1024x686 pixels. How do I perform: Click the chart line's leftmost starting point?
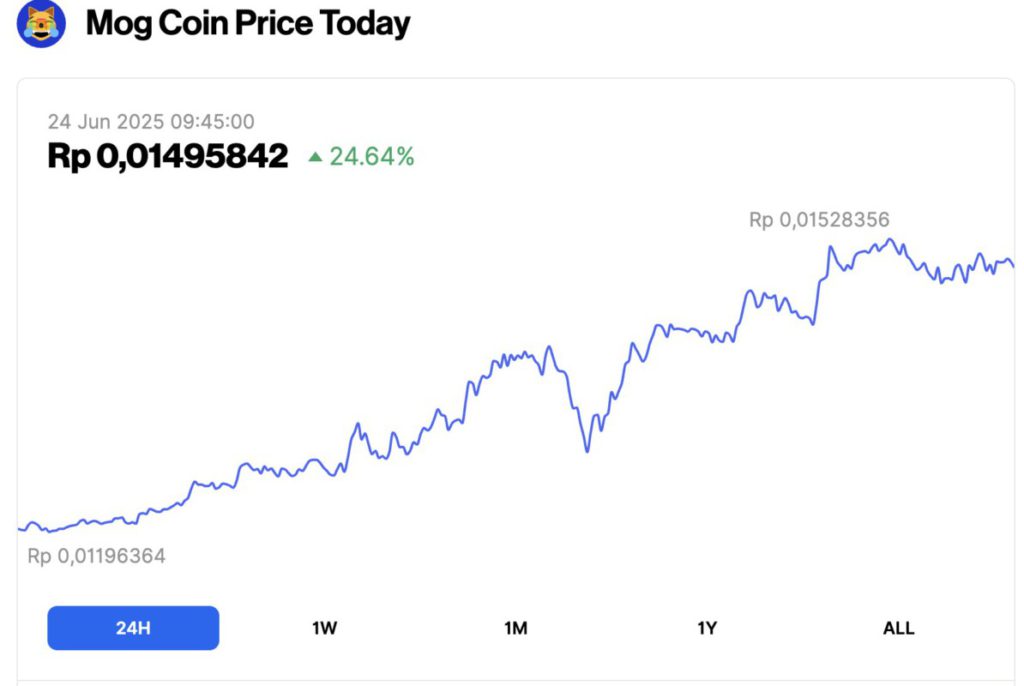pyautogui.click(x=19, y=527)
